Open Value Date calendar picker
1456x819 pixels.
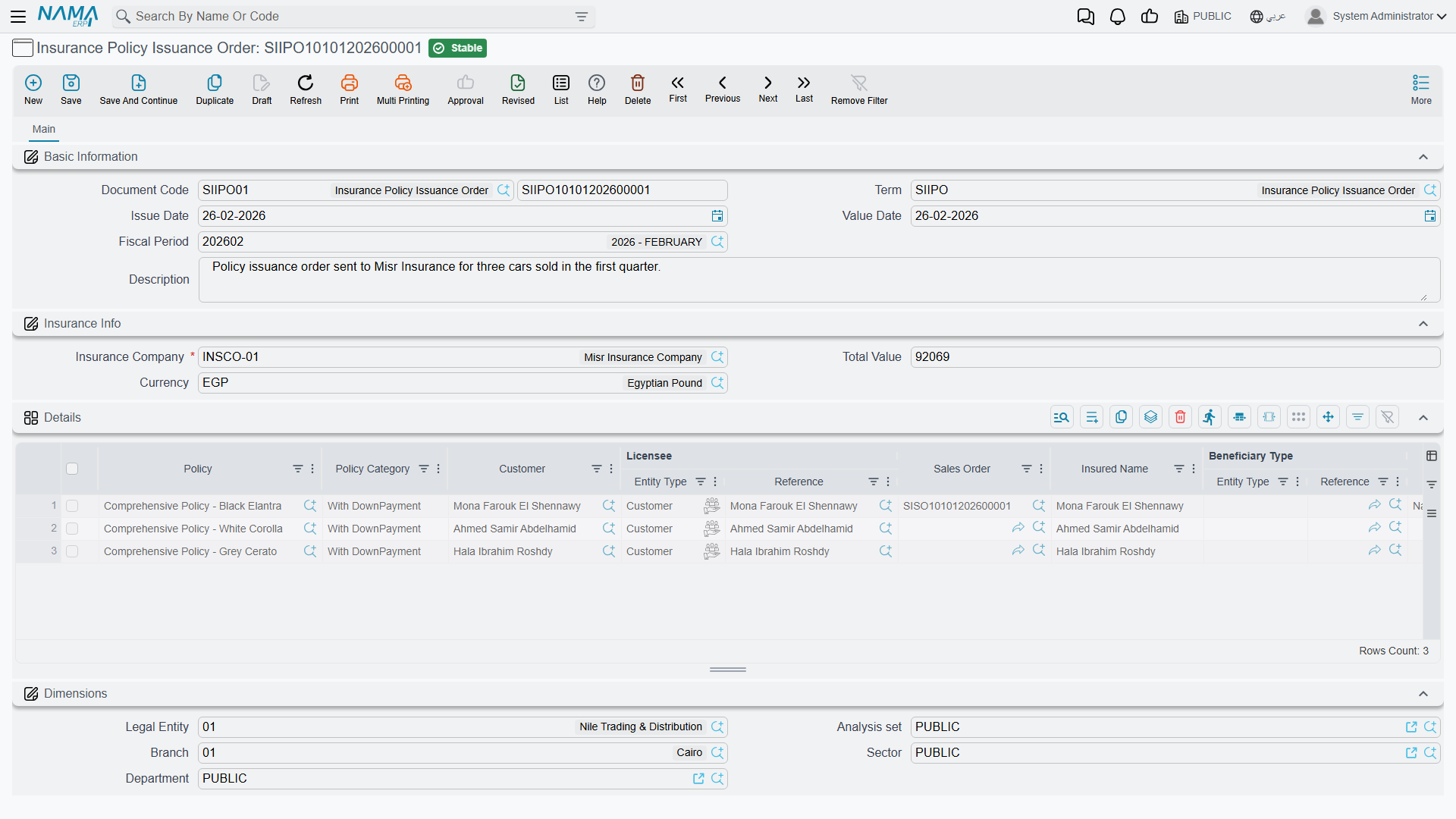pyautogui.click(x=1430, y=216)
